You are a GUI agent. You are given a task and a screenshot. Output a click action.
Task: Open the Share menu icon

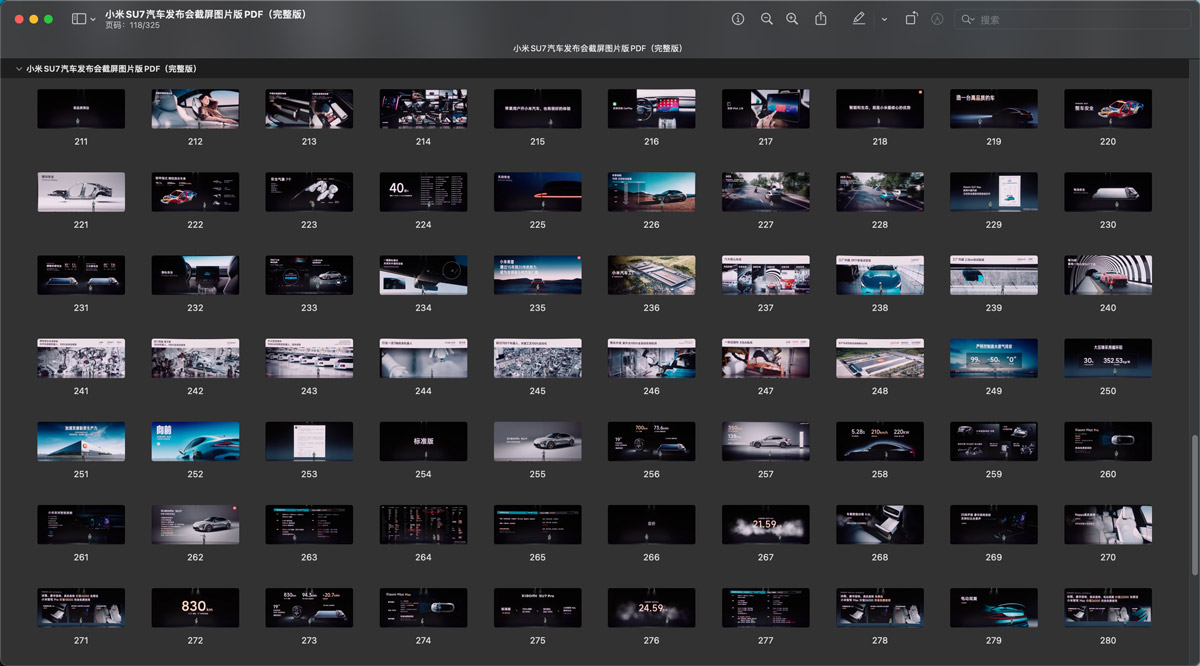point(821,19)
